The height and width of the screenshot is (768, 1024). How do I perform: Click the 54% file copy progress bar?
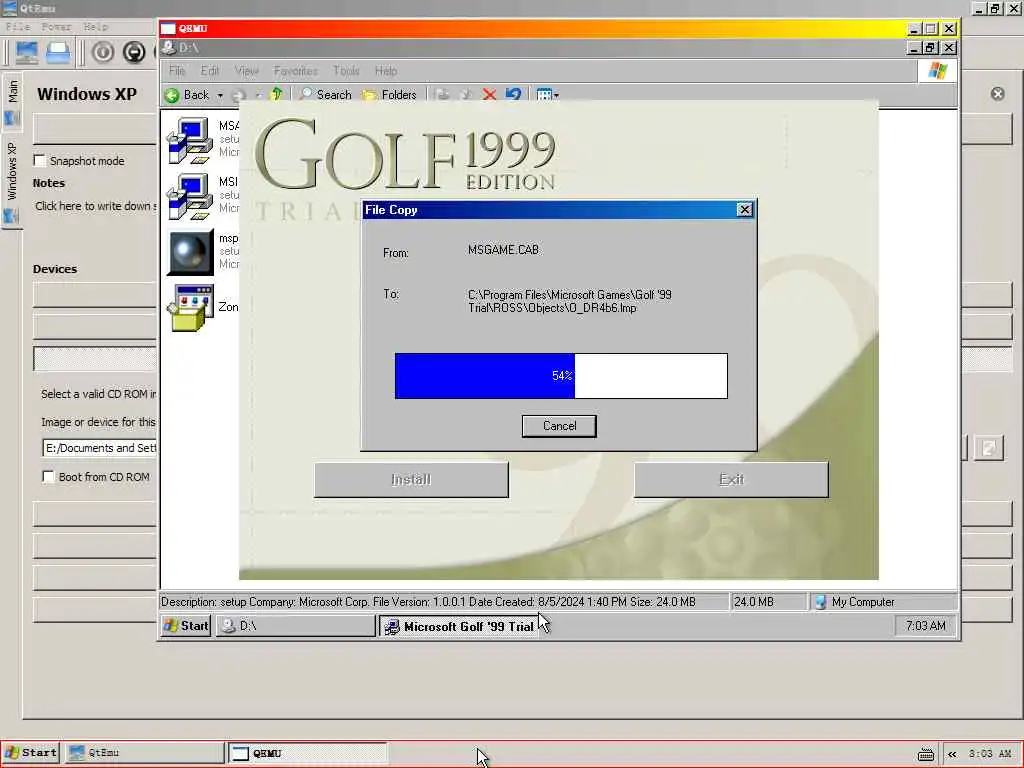561,376
